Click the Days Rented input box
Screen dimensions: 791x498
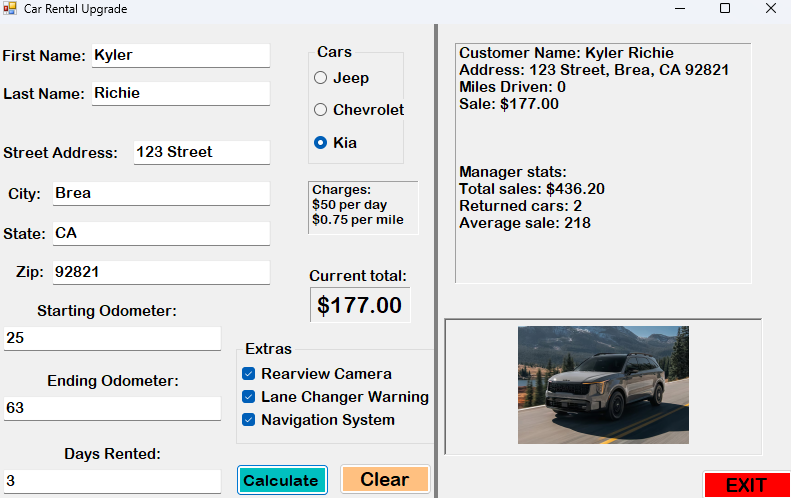pyautogui.click(x=111, y=481)
